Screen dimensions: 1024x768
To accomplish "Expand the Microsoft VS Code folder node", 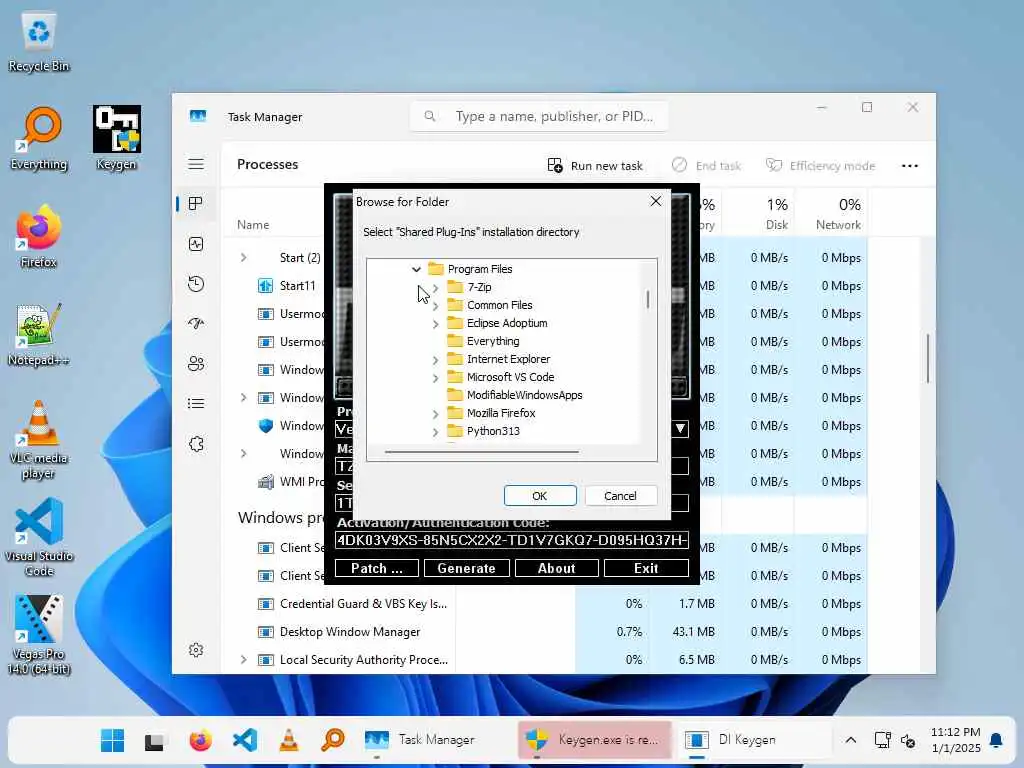I will pos(436,377).
